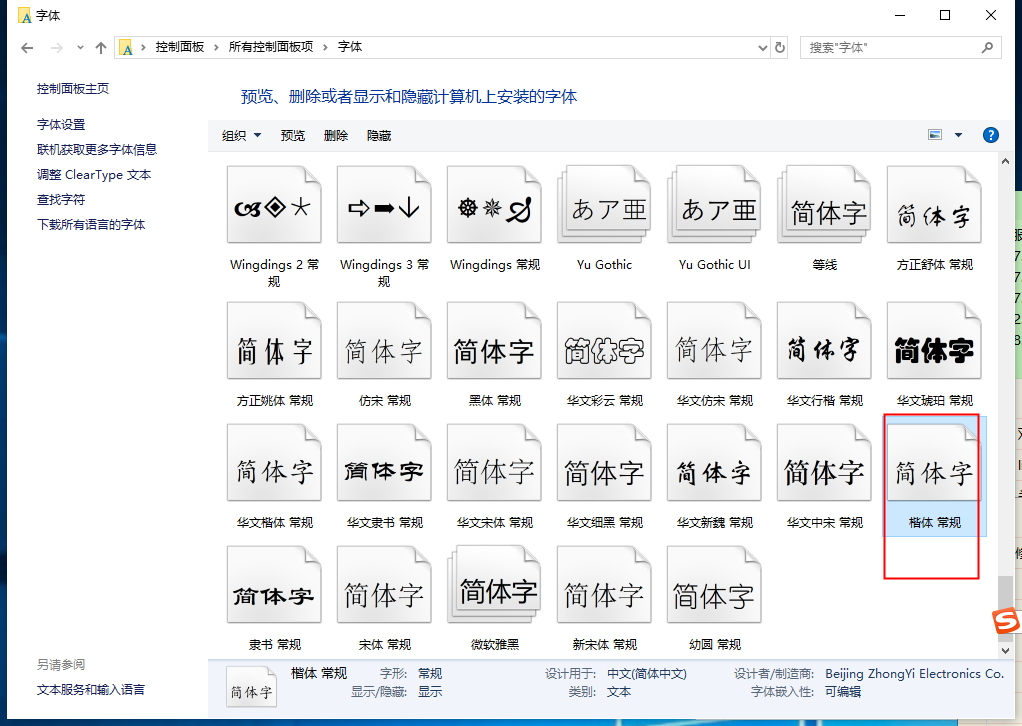
Task: Go back to previous location
Action: pyautogui.click(x=27, y=48)
